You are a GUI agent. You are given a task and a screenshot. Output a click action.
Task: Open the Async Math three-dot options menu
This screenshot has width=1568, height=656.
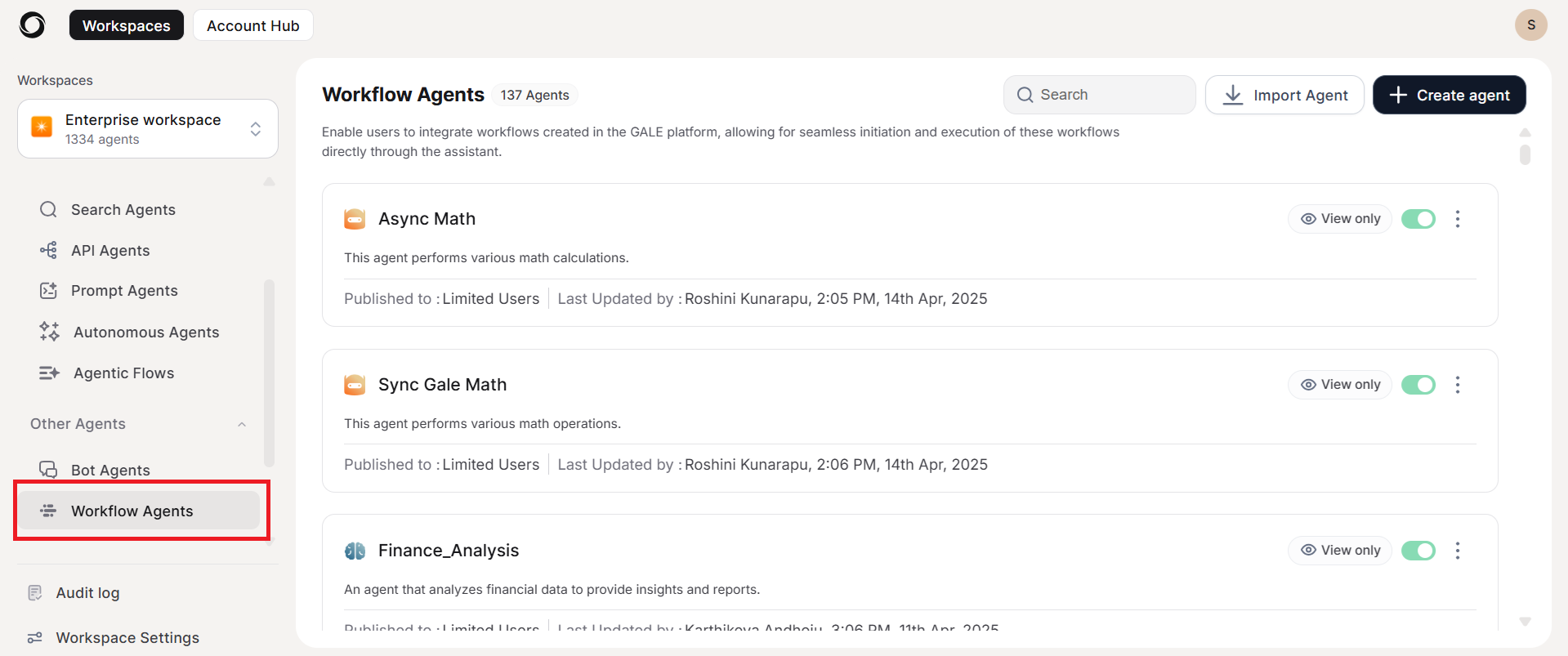pyautogui.click(x=1457, y=219)
